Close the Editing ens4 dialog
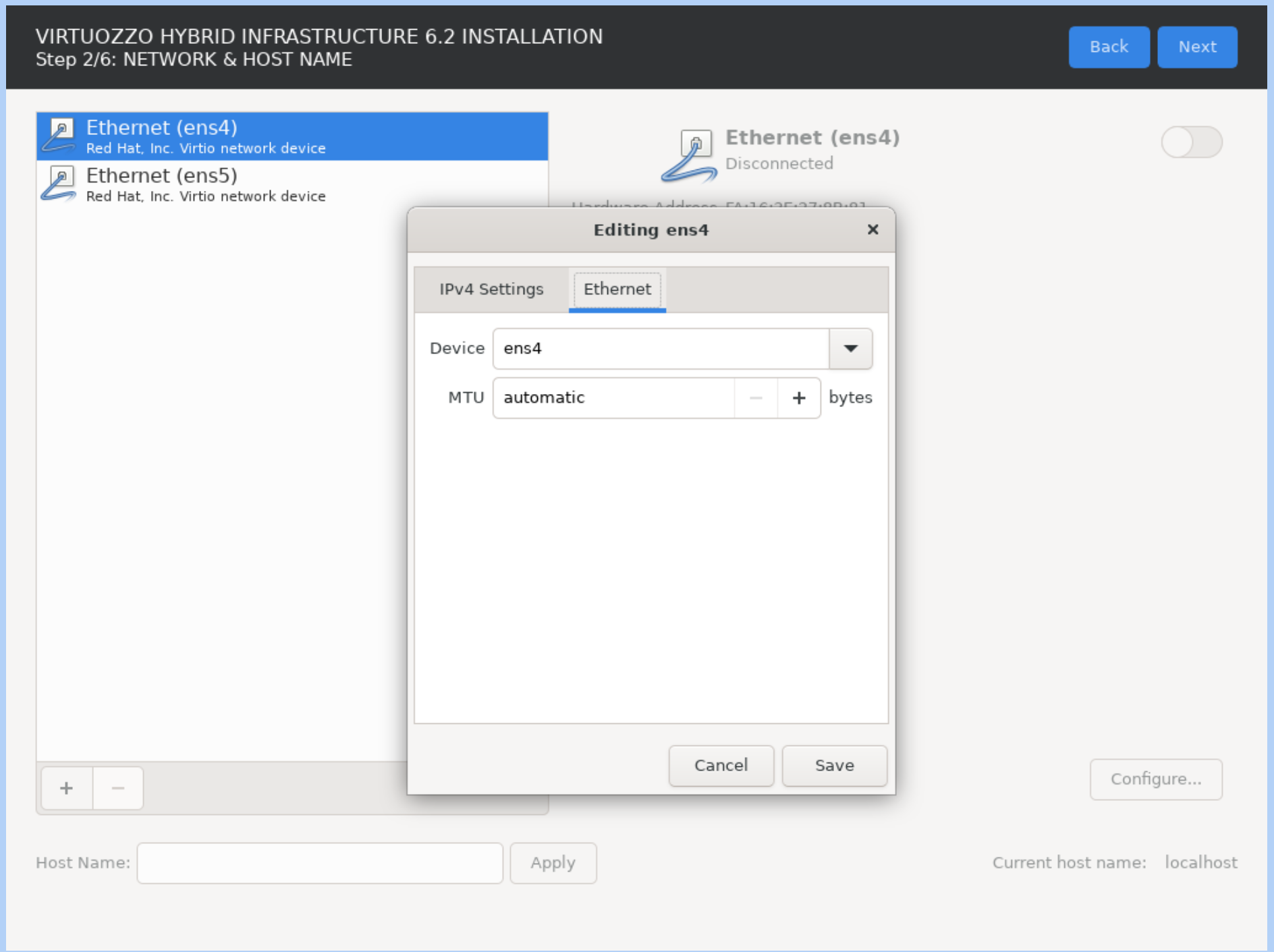This screenshot has height=952, width=1274. point(873,229)
